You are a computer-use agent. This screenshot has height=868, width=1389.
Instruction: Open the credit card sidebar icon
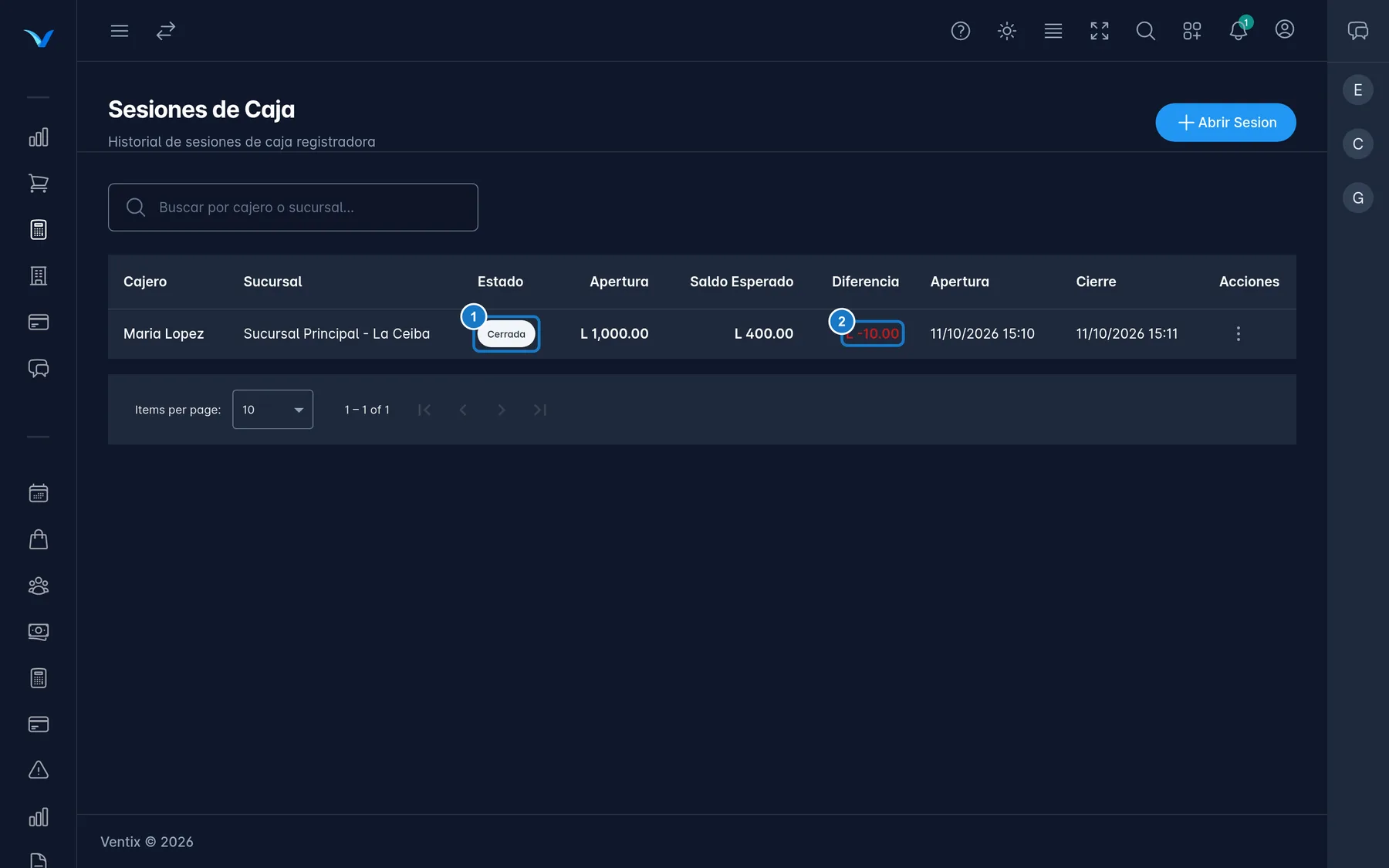(39, 323)
